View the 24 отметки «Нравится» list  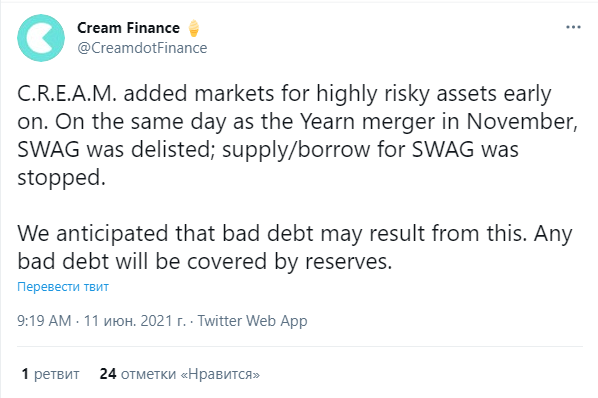(x=180, y=374)
